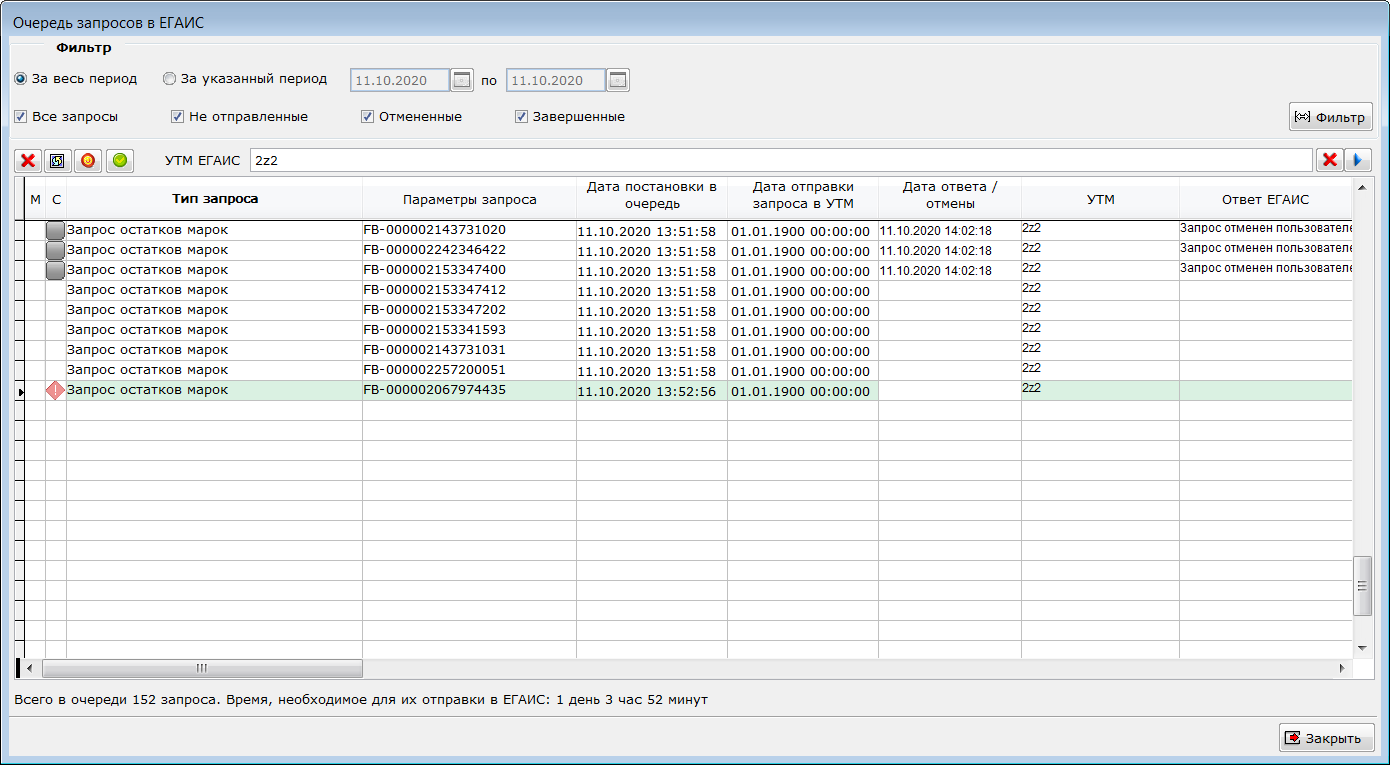Click the 'М' column header
The width and height of the screenshot is (1390, 765).
[x=36, y=199]
